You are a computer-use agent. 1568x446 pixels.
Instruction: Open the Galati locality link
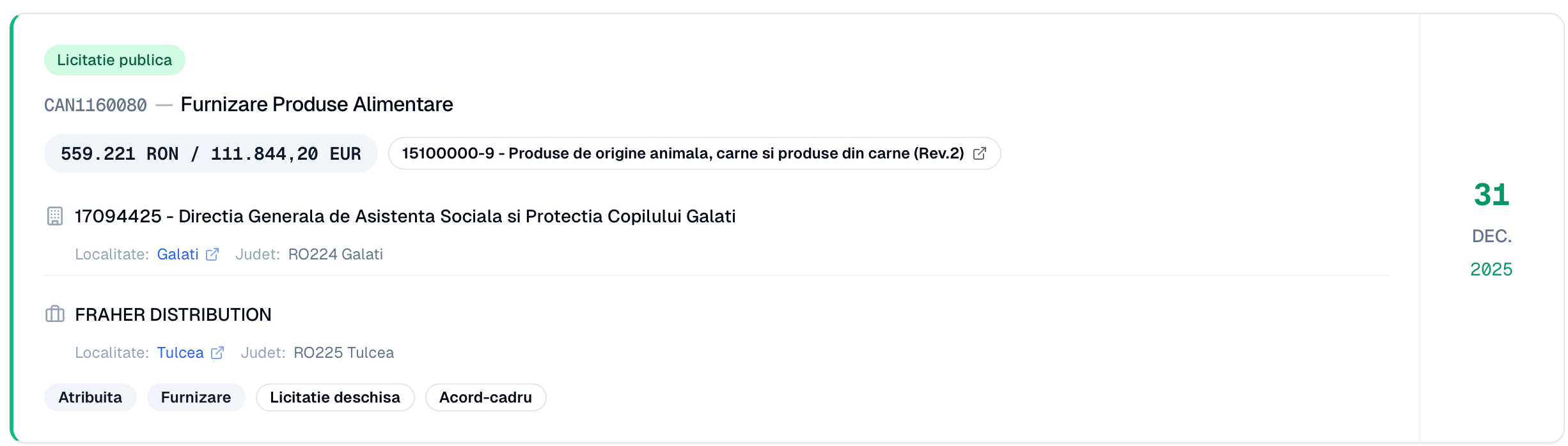[x=177, y=254]
